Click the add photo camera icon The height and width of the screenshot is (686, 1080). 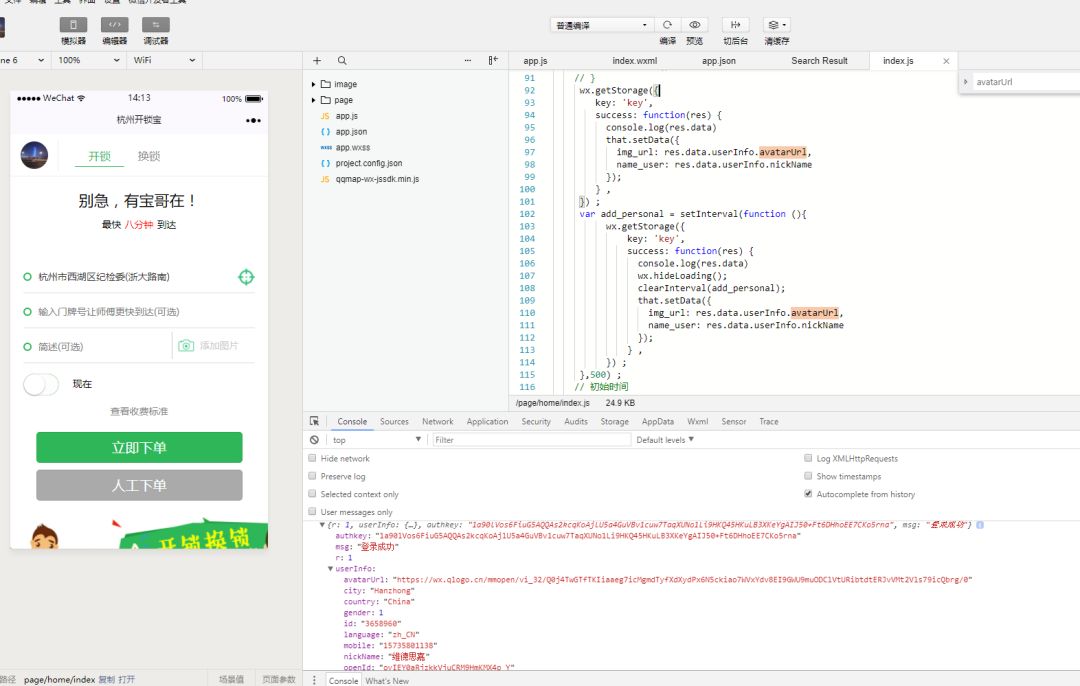coord(186,345)
